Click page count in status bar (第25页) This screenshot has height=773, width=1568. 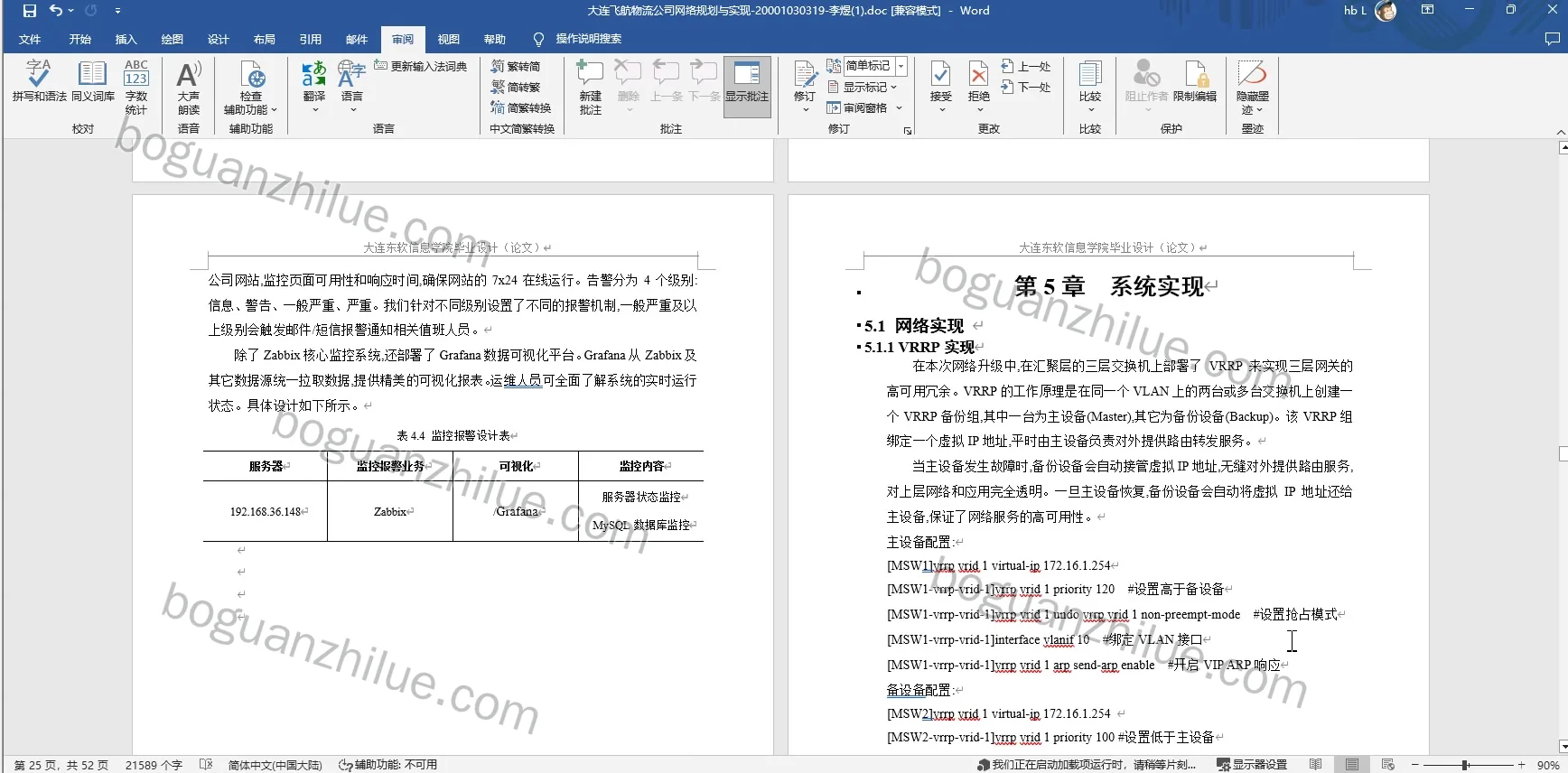click(x=61, y=765)
